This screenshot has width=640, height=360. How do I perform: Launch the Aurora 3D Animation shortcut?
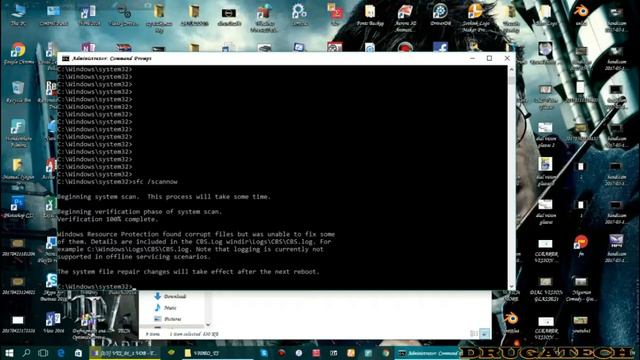pos(405,18)
